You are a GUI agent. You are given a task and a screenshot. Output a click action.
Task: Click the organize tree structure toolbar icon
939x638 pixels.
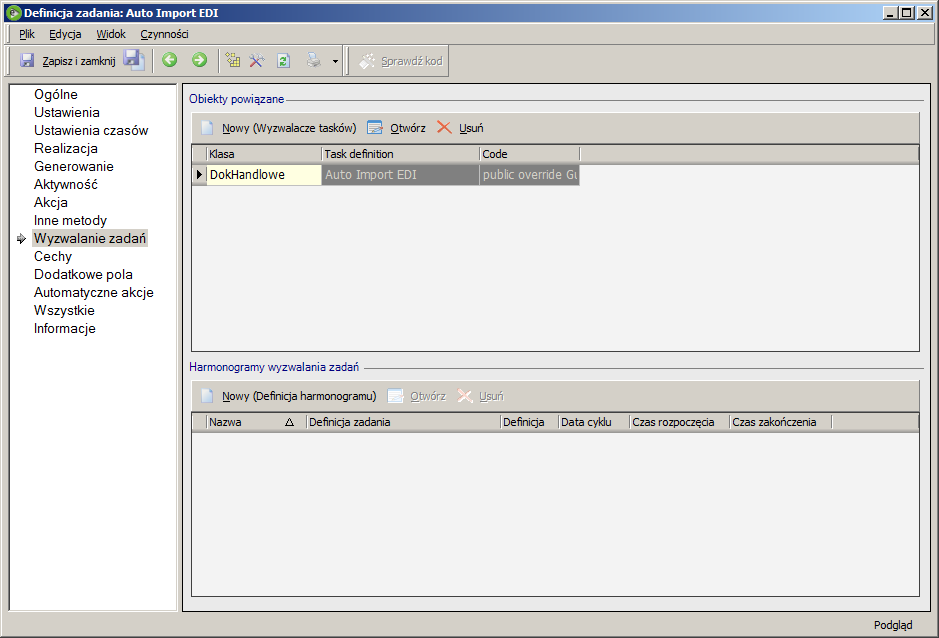[232, 60]
